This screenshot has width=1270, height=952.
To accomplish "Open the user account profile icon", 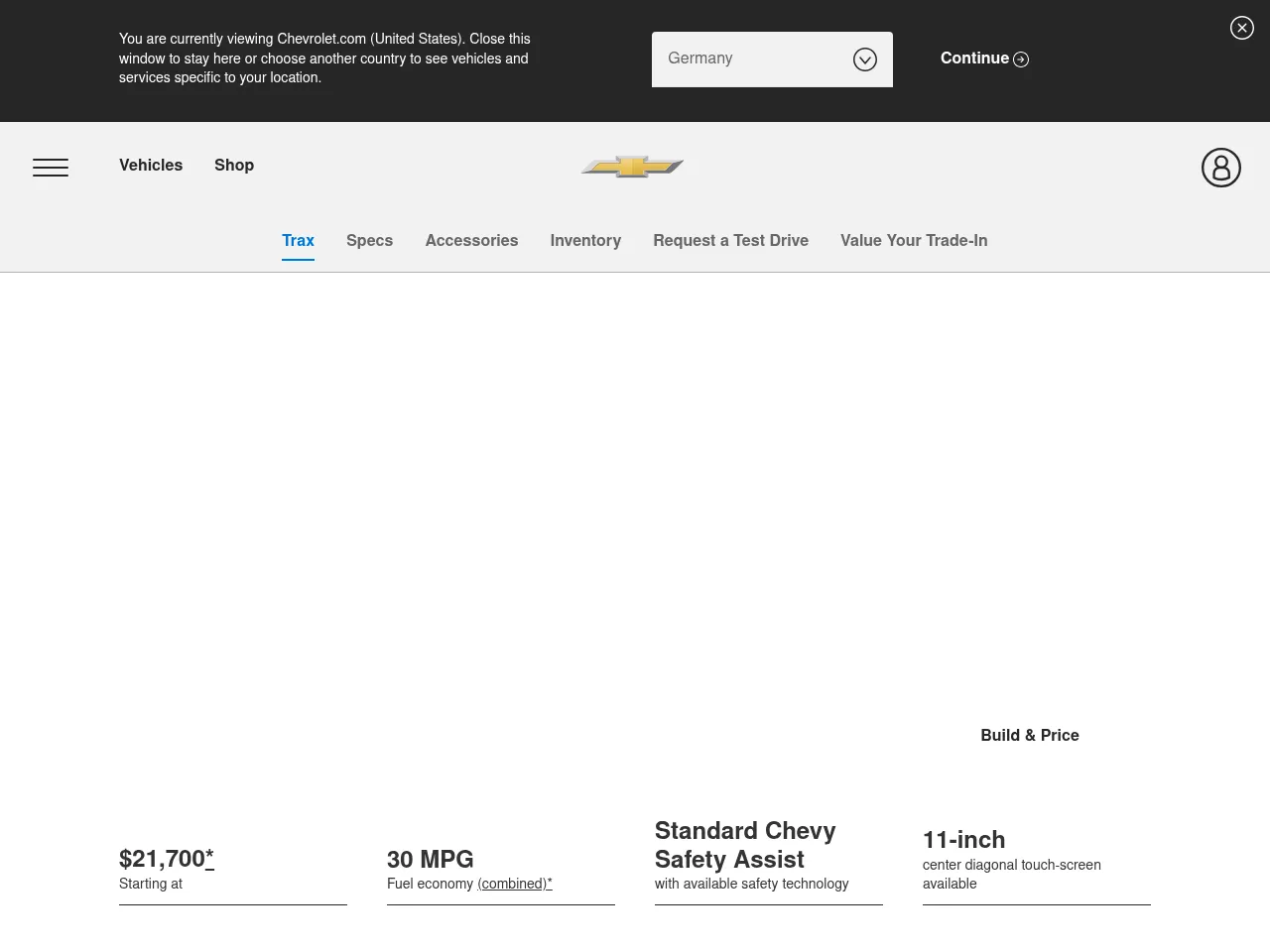I will click(1220, 168).
